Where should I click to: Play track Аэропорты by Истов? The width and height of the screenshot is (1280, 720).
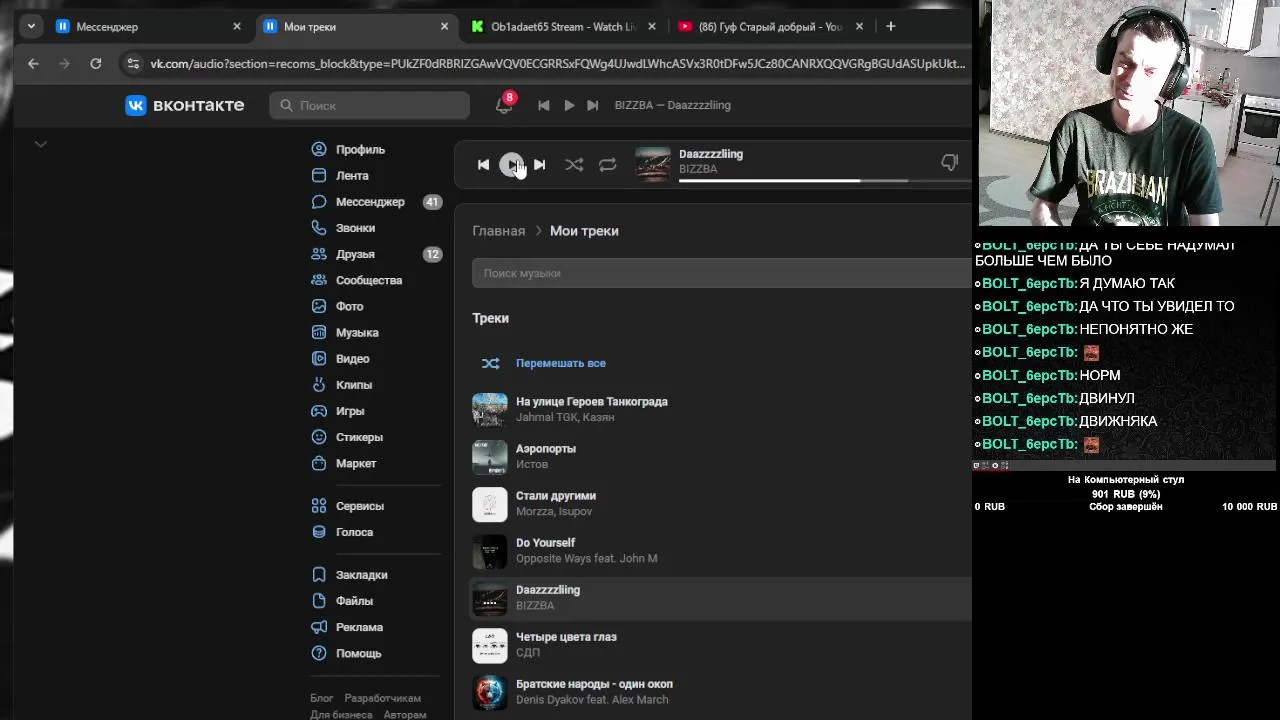coord(722,456)
